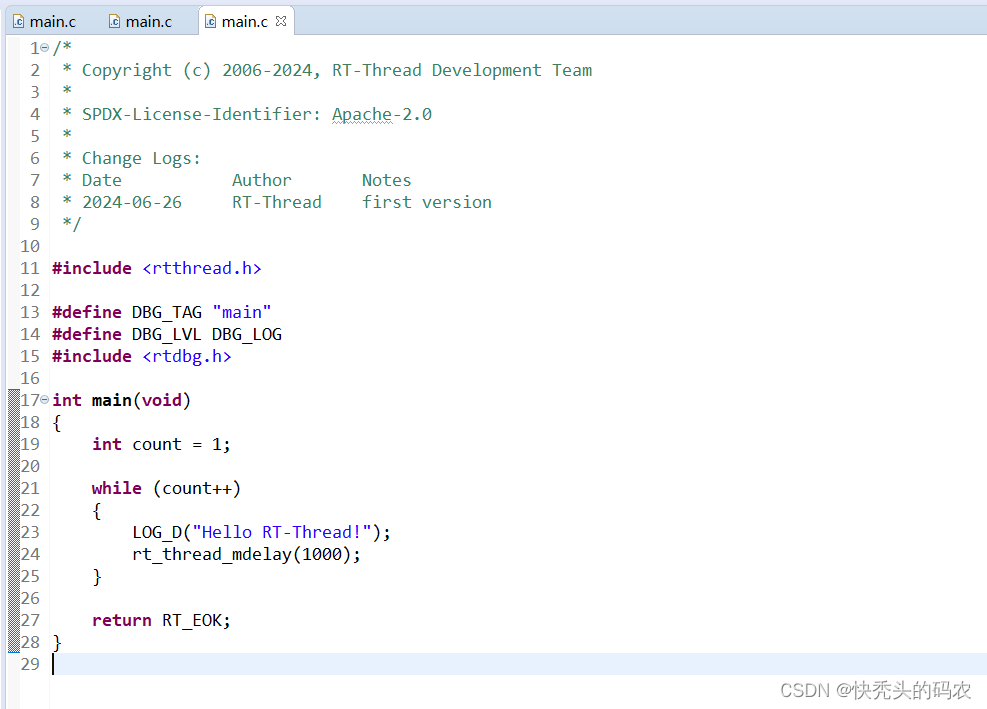This screenshot has width=987, height=709.
Task: Click the "count++" loop condition
Action: [x=196, y=489]
